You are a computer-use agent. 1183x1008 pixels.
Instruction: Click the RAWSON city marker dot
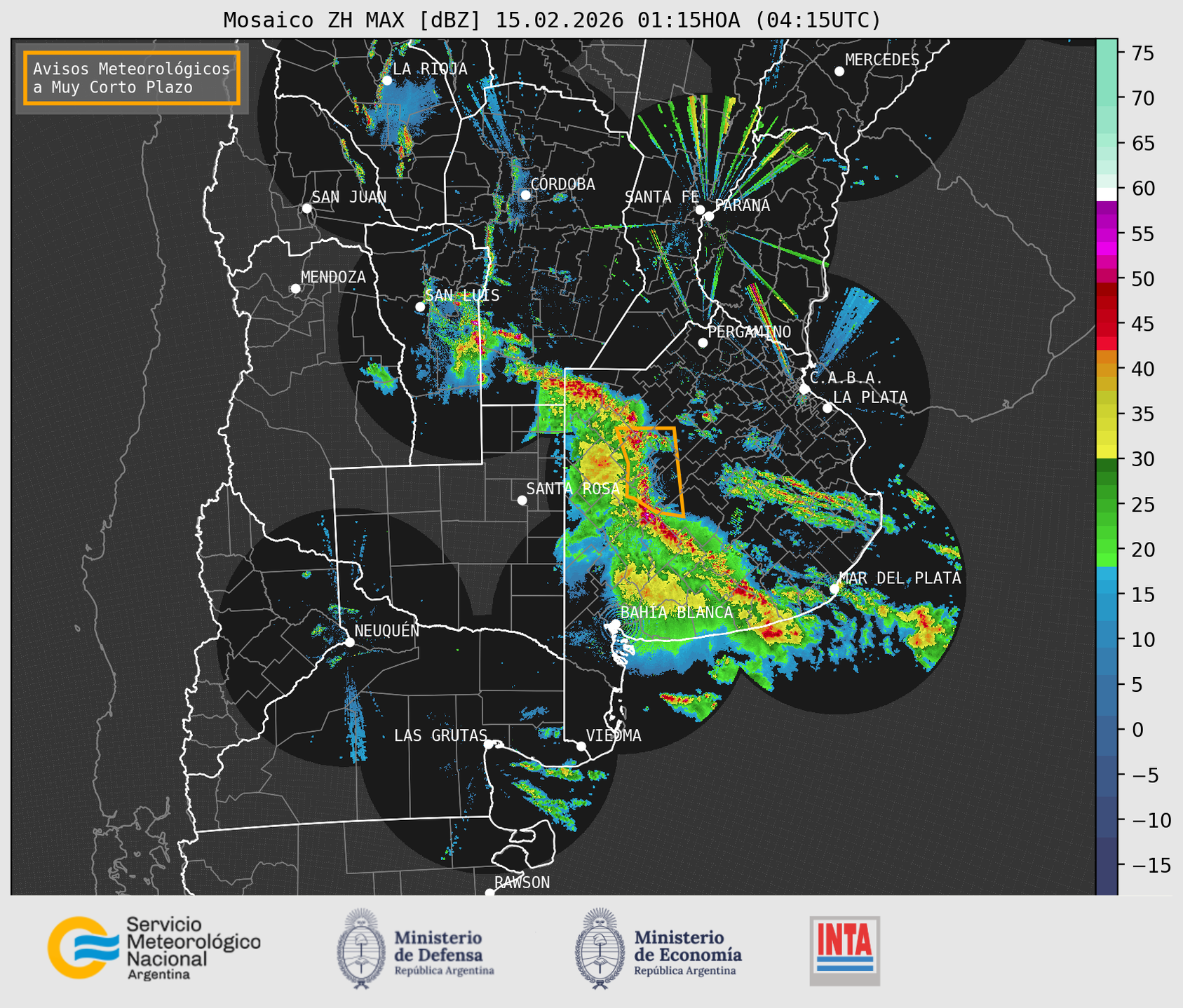[x=489, y=892]
